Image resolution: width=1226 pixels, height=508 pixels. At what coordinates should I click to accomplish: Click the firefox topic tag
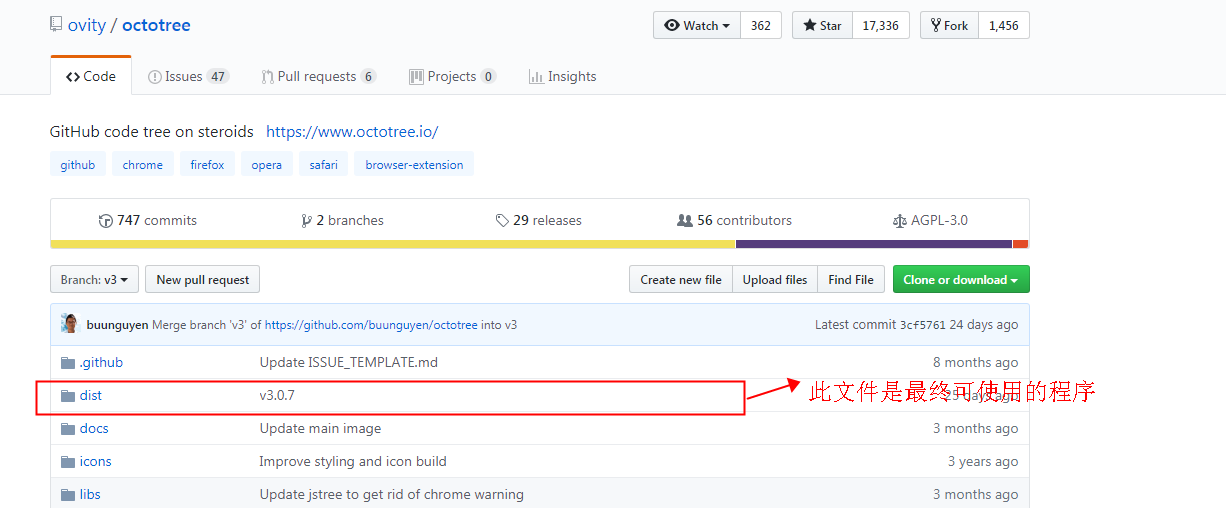pos(207,165)
